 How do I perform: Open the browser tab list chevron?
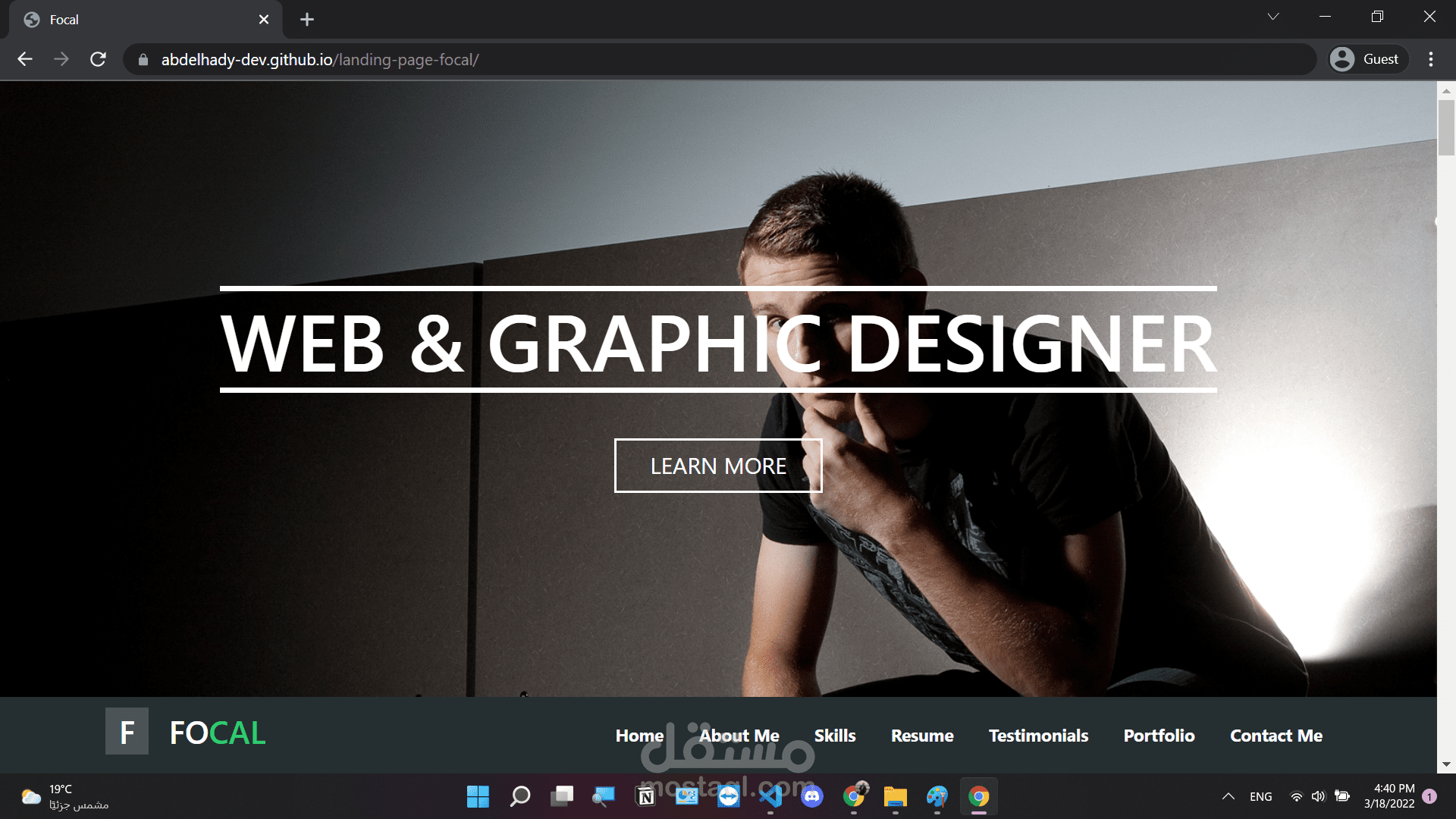coord(1273,16)
